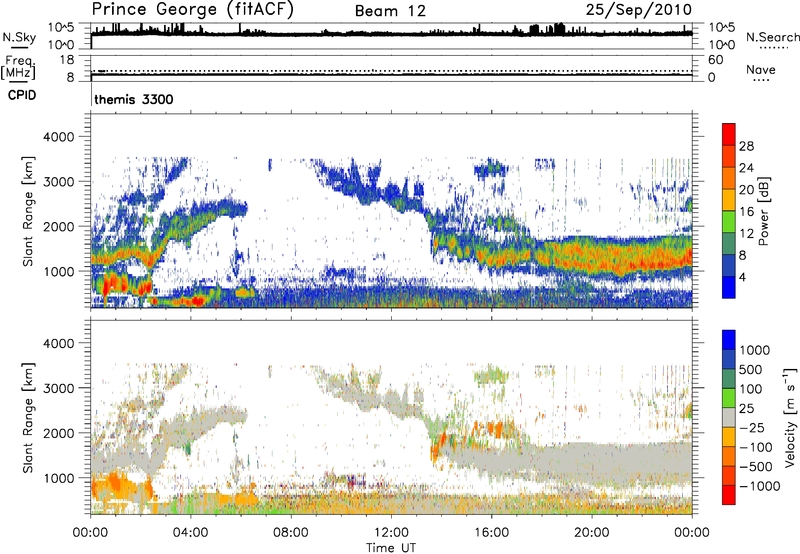Click the date "25/Sep/2010"
The image size is (800, 554).
click(x=638, y=10)
